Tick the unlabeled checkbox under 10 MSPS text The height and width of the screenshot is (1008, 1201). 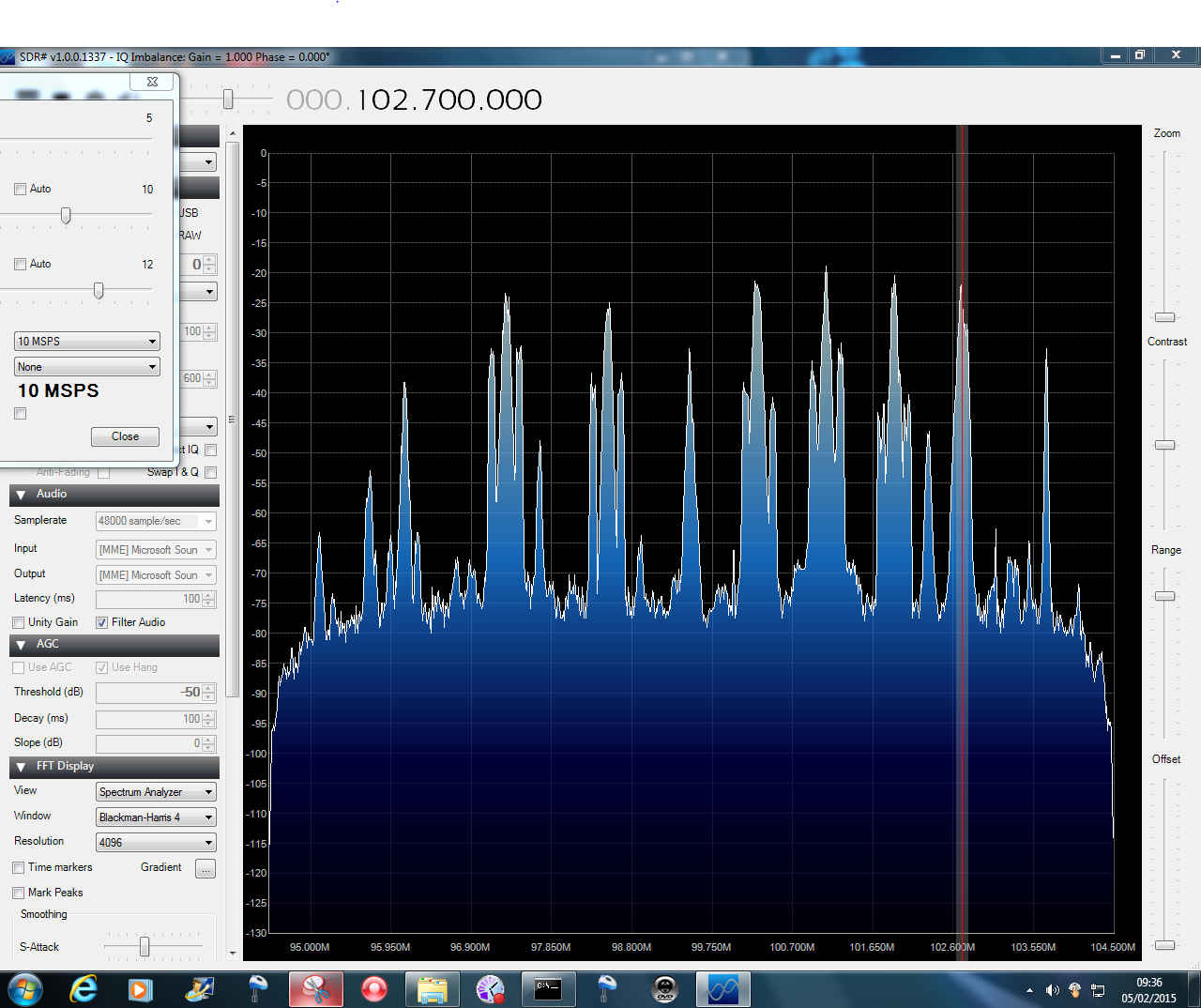pyautogui.click(x=20, y=414)
